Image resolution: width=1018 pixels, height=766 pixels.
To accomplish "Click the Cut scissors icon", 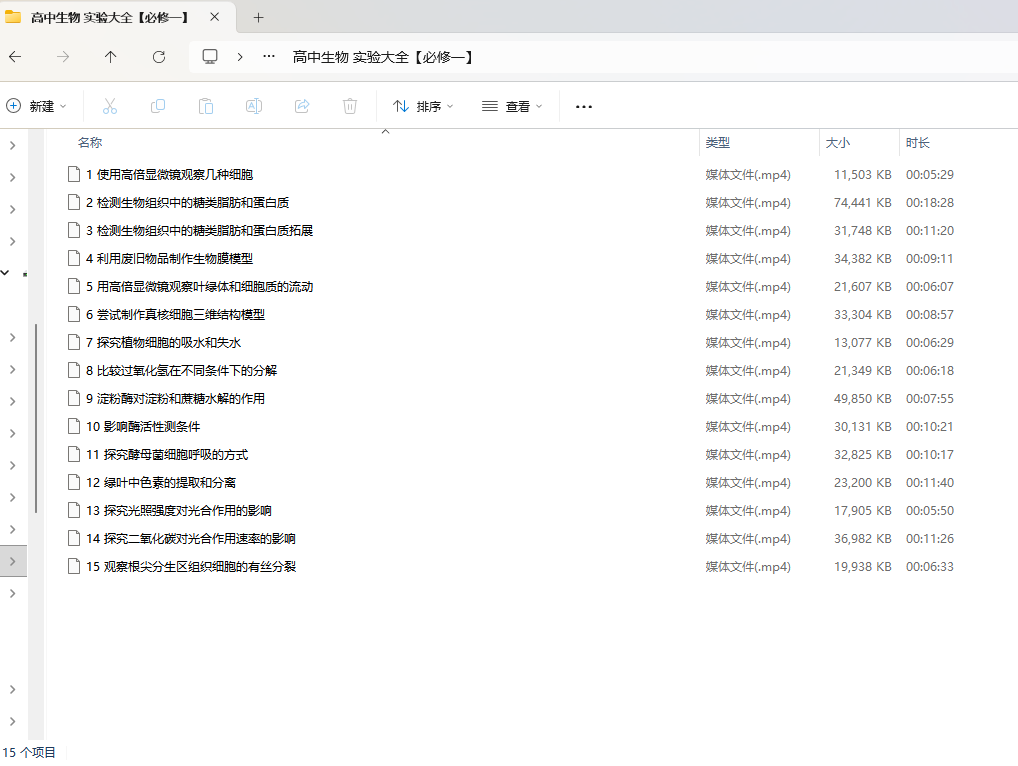I will point(110,106).
